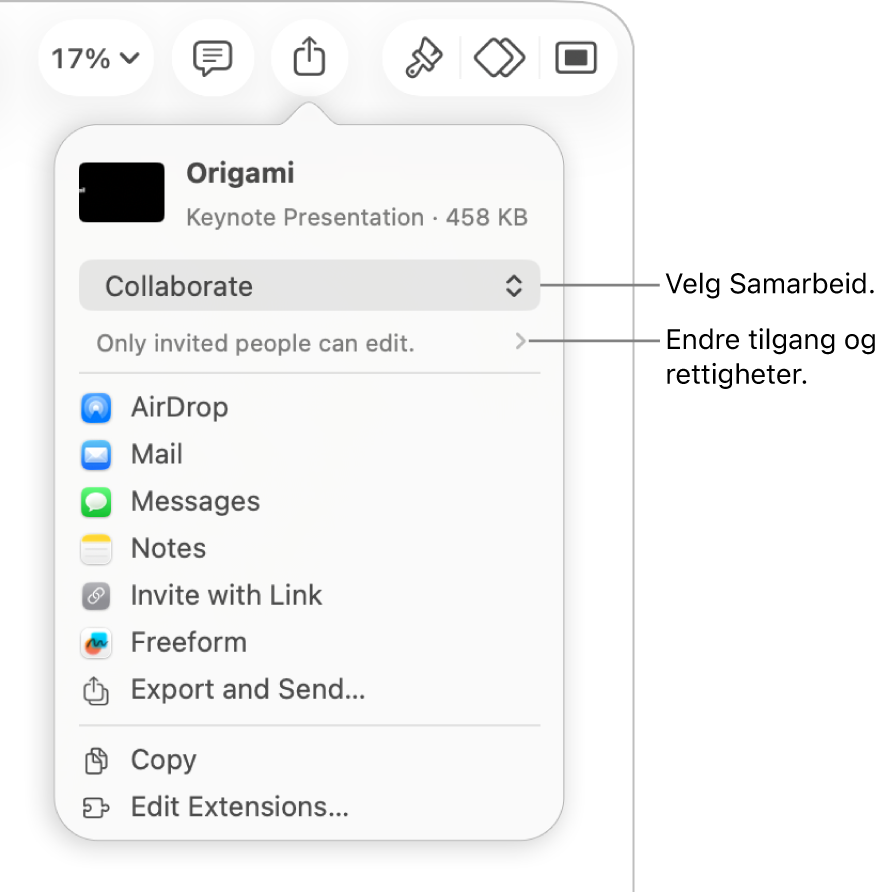
Task: Click the AirDrop icon
Action: pyautogui.click(x=96, y=408)
